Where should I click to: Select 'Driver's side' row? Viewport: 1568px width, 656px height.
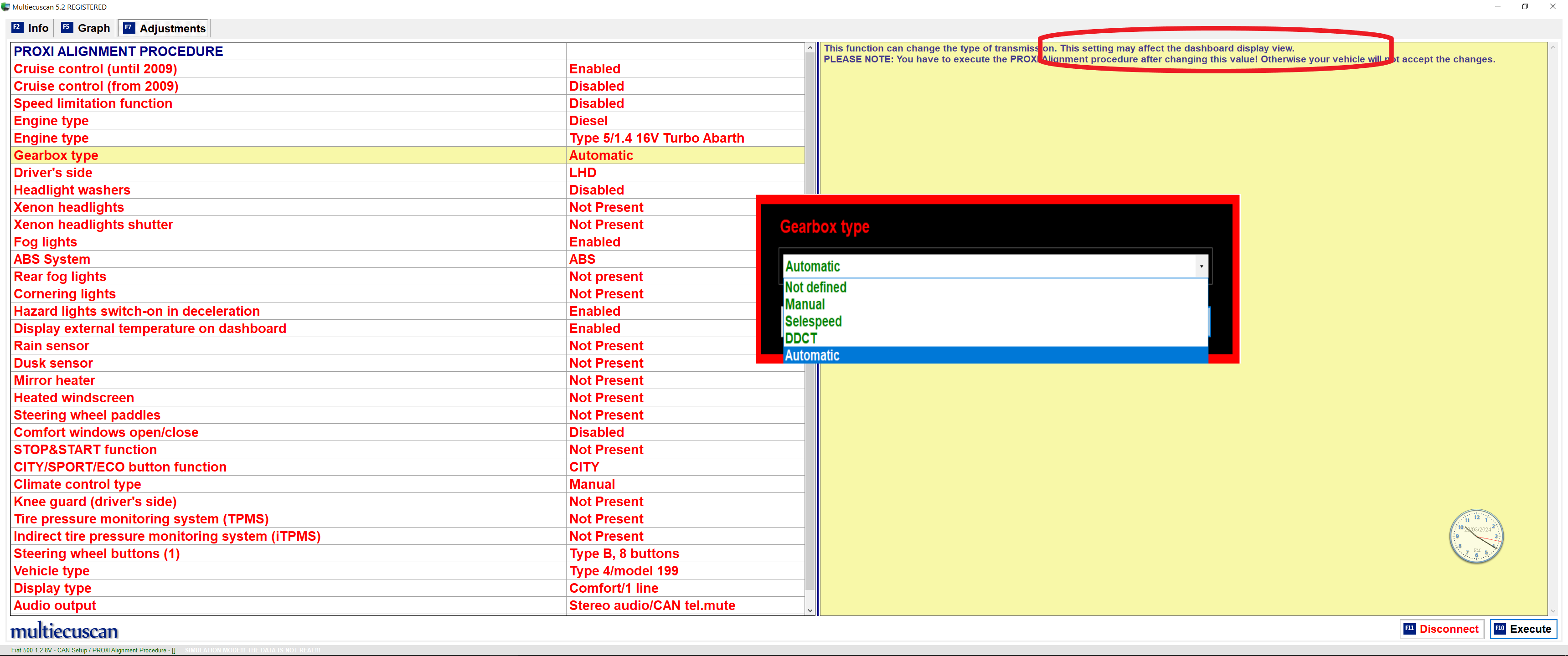407,173
